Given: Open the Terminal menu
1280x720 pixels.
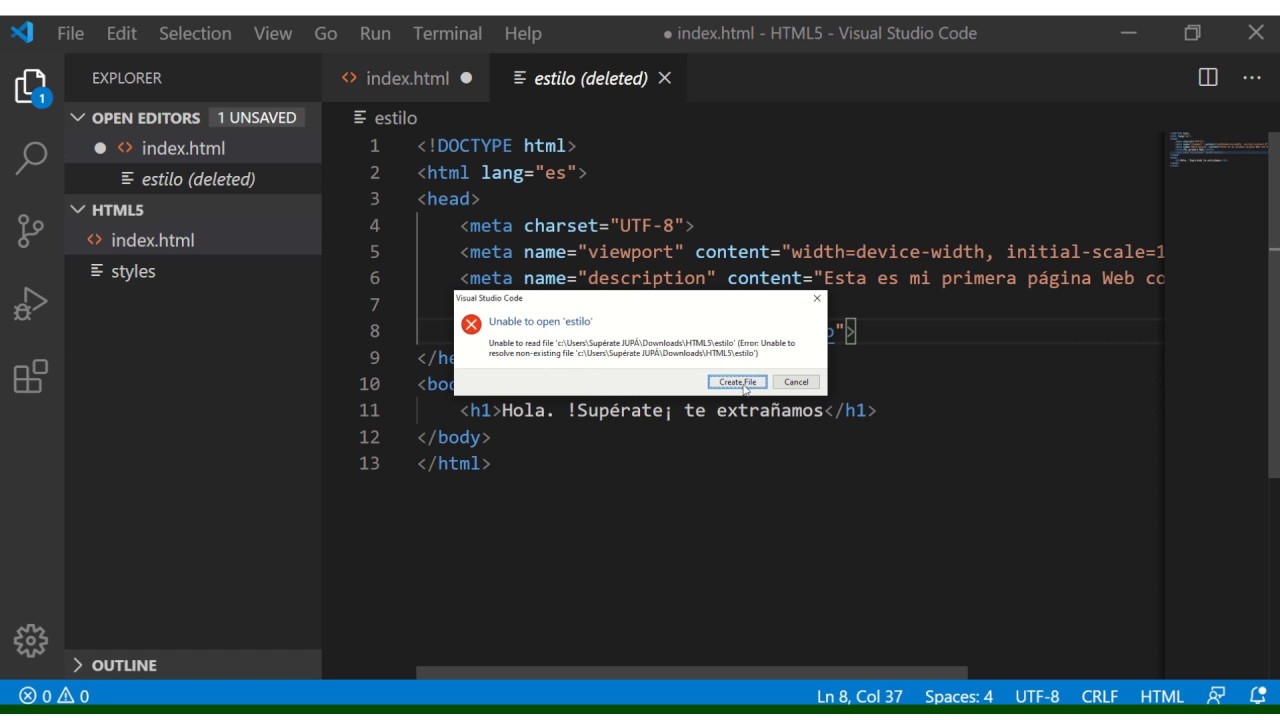Looking at the screenshot, I should tap(447, 33).
